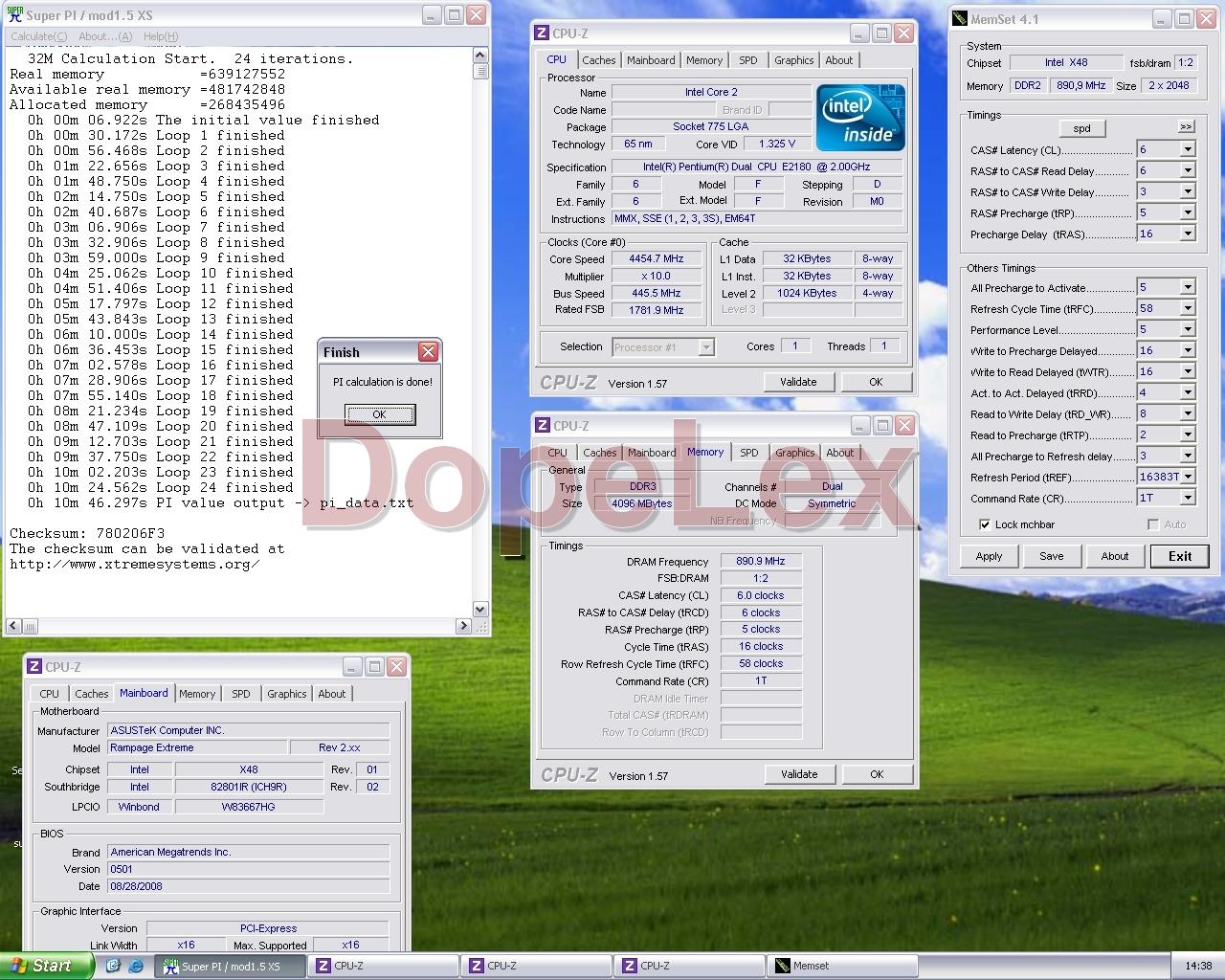Switch to SPD tab in top CPU-Z

tap(748, 60)
